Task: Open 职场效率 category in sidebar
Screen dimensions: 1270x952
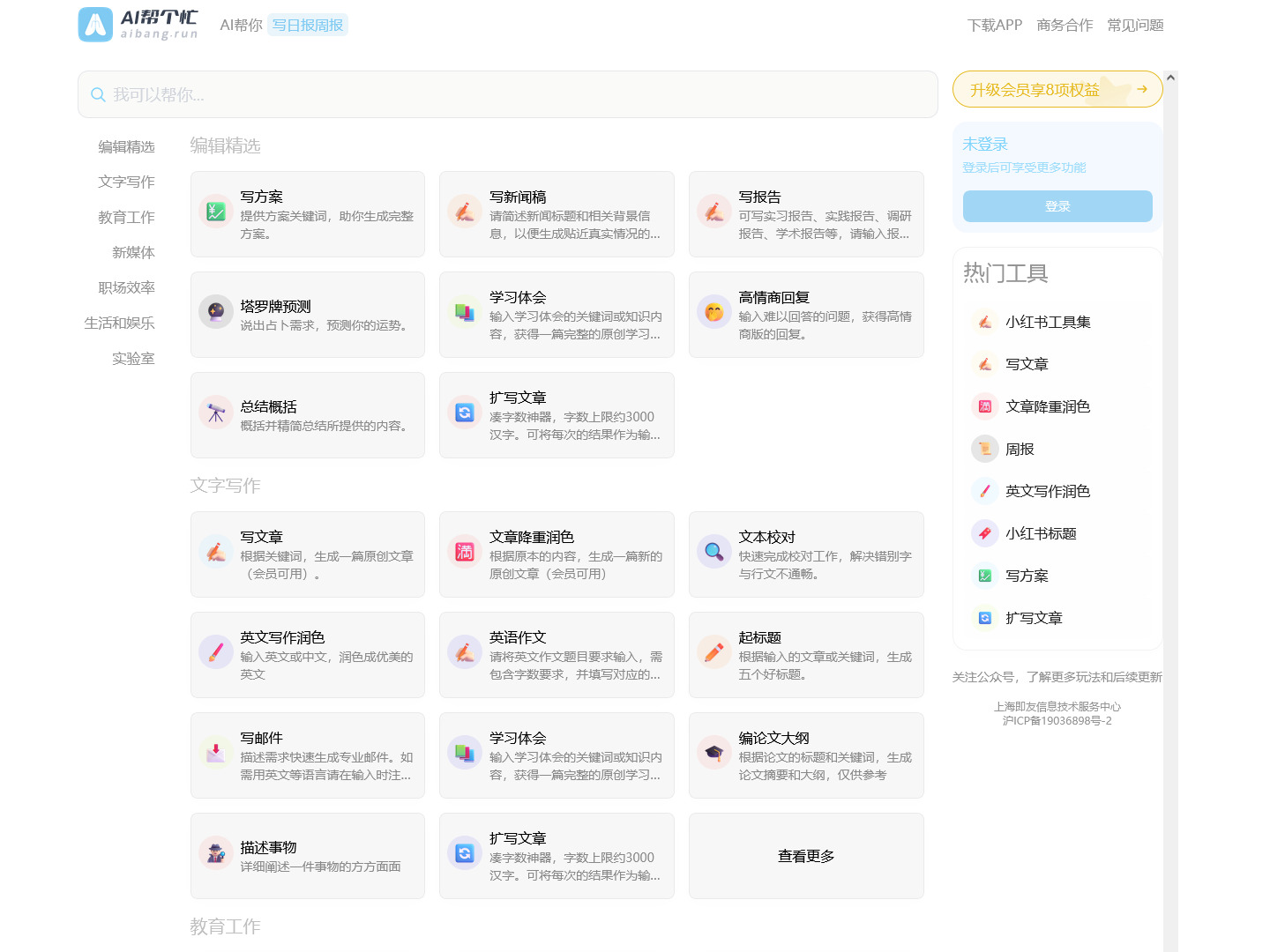Action: [126, 287]
